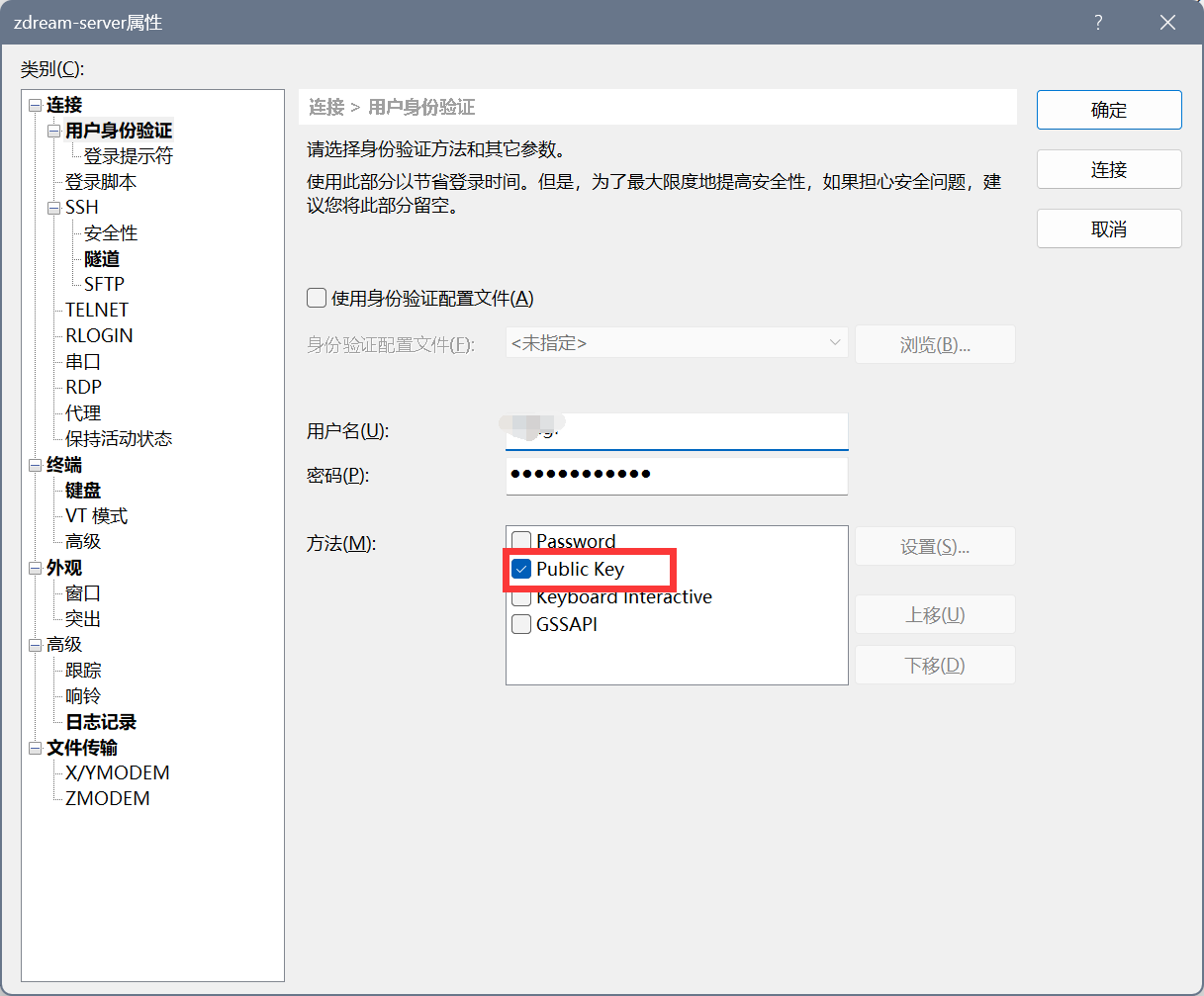The width and height of the screenshot is (1204, 996).
Task: Select 日志记录 in the category tree
Action: coord(101,722)
